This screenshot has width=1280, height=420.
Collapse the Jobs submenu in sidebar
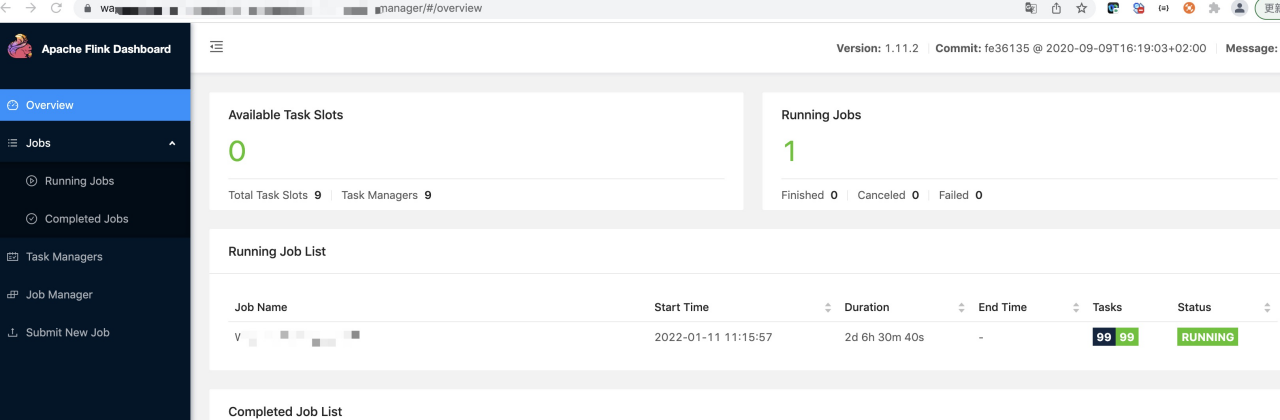172,143
